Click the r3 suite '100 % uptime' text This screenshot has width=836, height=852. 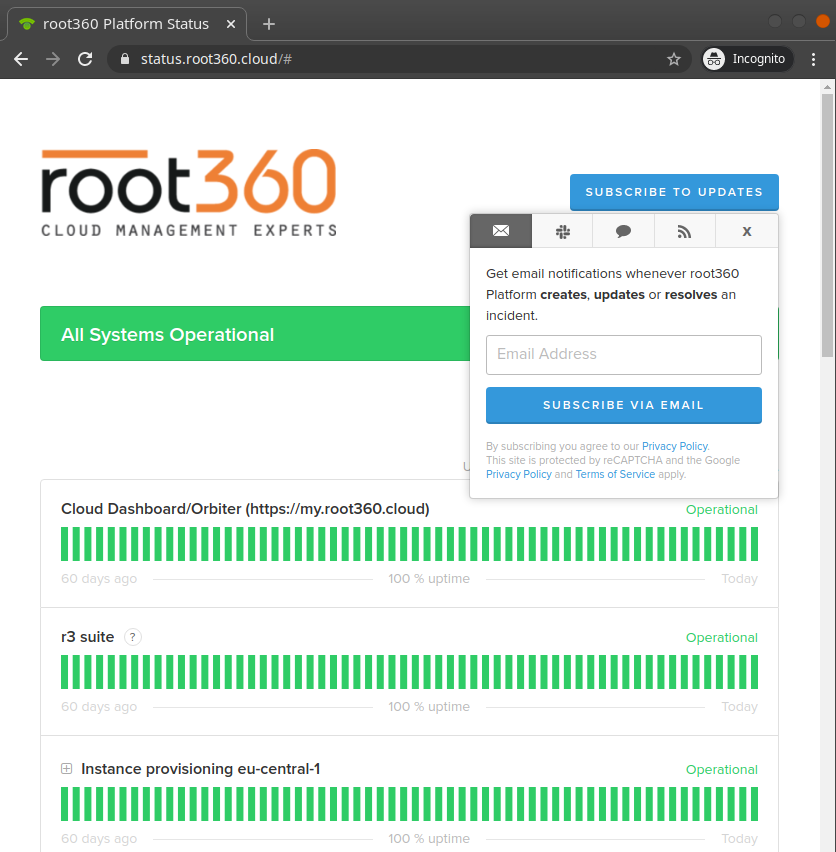click(429, 706)
